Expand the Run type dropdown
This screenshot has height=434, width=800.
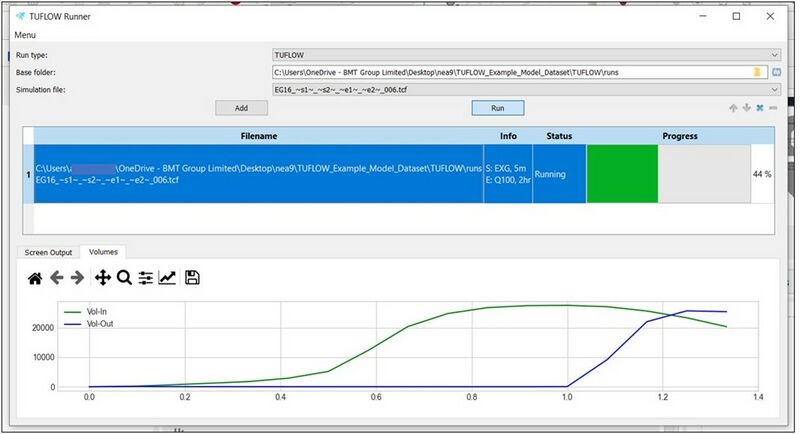(x=774, y=55)
